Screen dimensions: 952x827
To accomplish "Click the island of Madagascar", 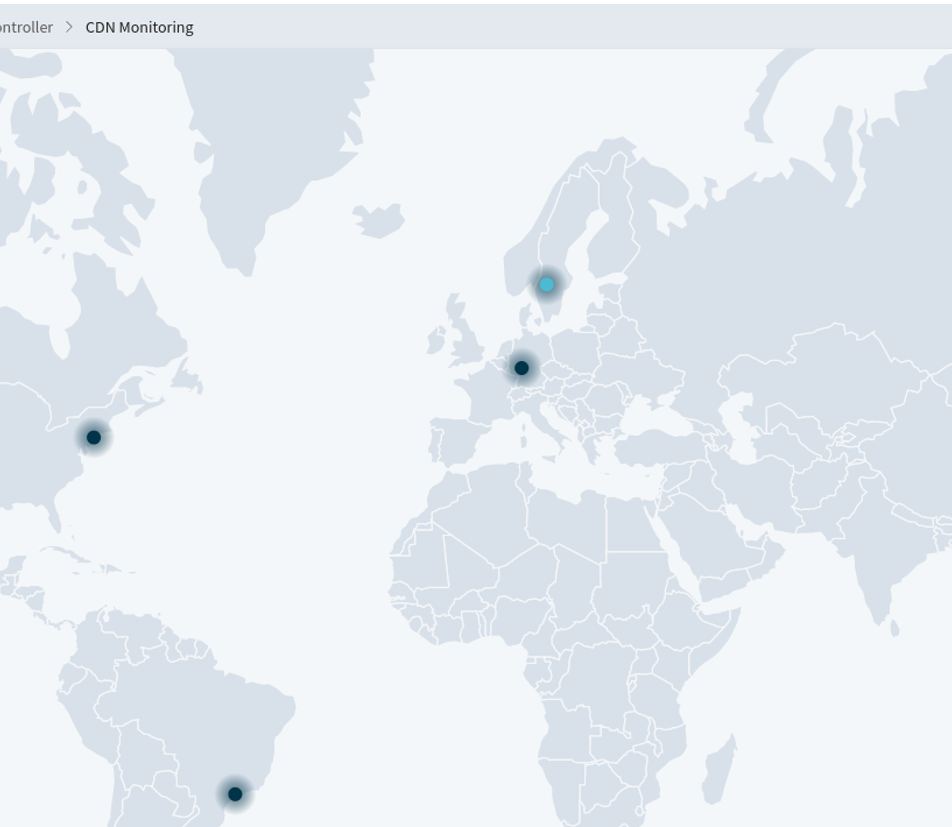I will 719,768.
